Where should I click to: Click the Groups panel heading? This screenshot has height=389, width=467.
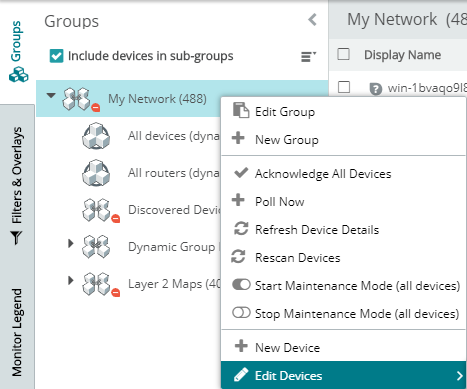click(72, 21)
